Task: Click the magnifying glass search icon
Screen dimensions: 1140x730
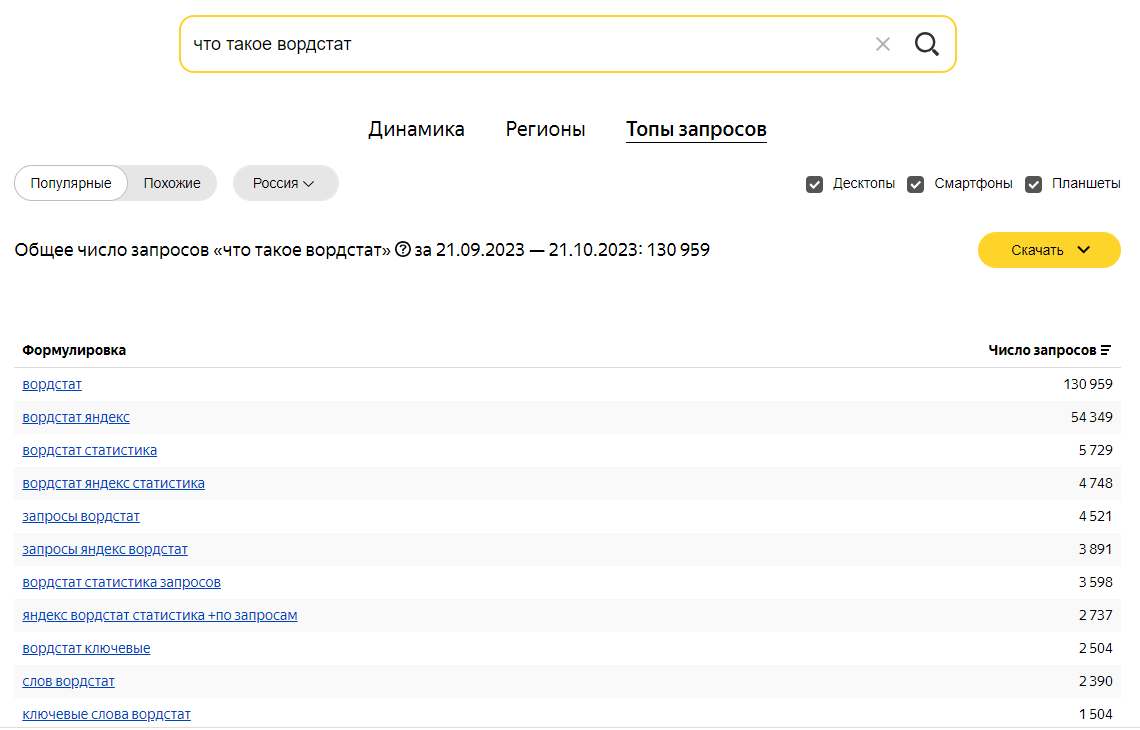Action: point(926,44)
